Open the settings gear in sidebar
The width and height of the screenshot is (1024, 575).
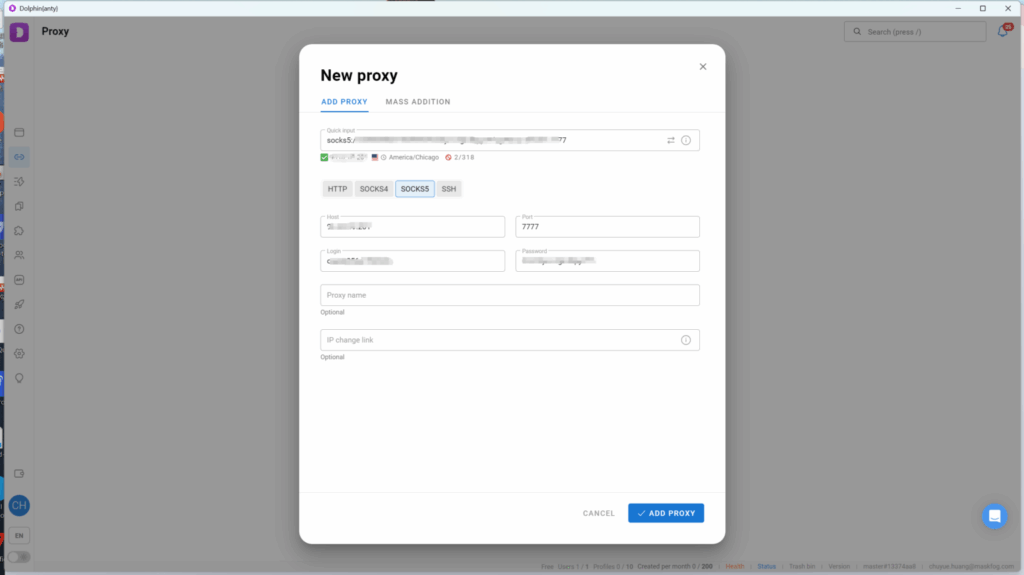19,353
